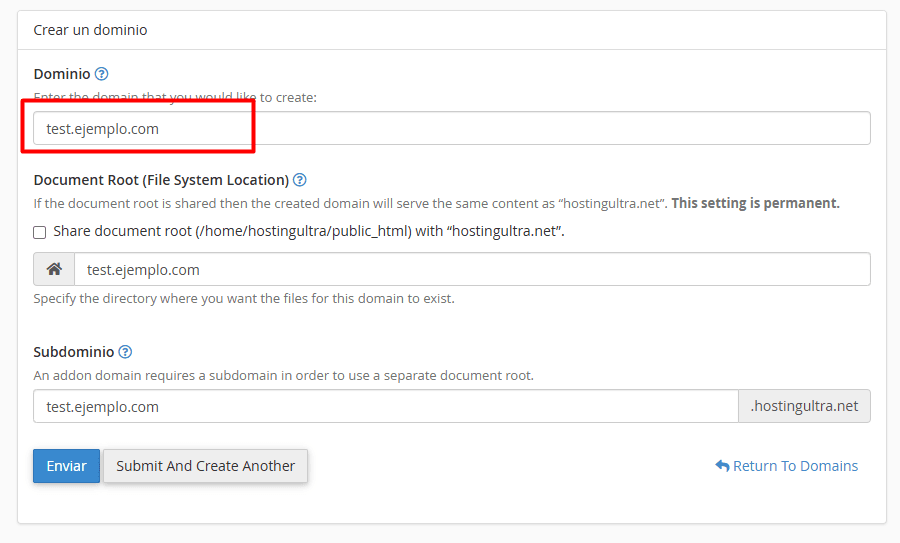The image size is (900, 543).
Task: Focus the Dominio text field
Action: 450,129
